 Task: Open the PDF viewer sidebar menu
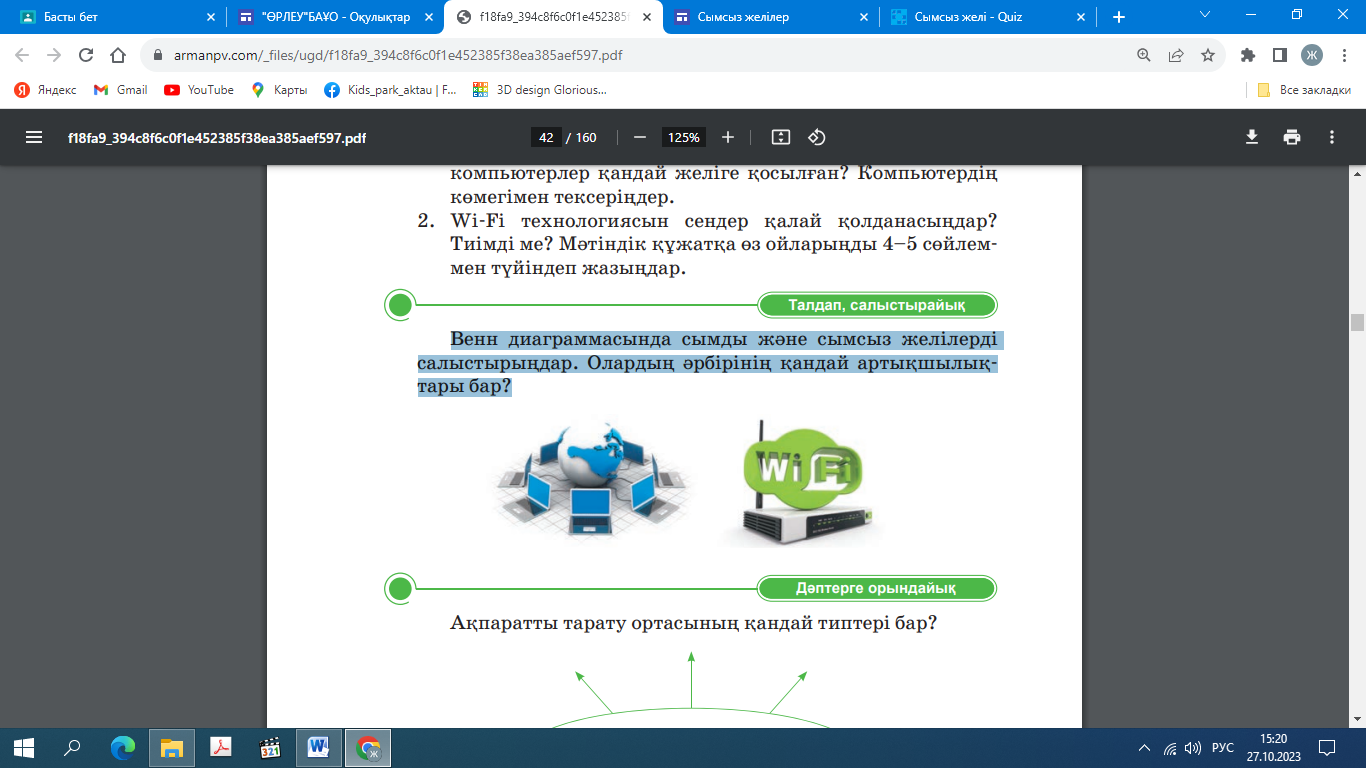point(34,137)
